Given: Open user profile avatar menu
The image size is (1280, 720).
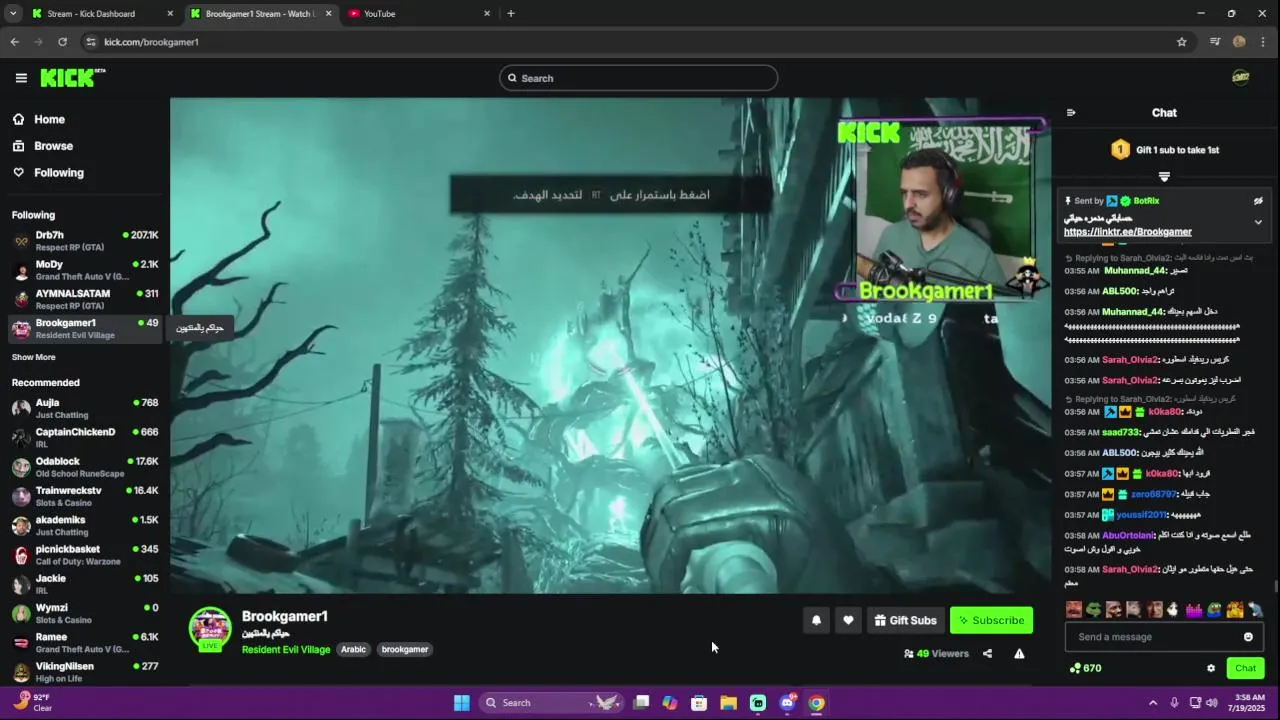Looking at the screenshot, I should (x=1241, y=78).
